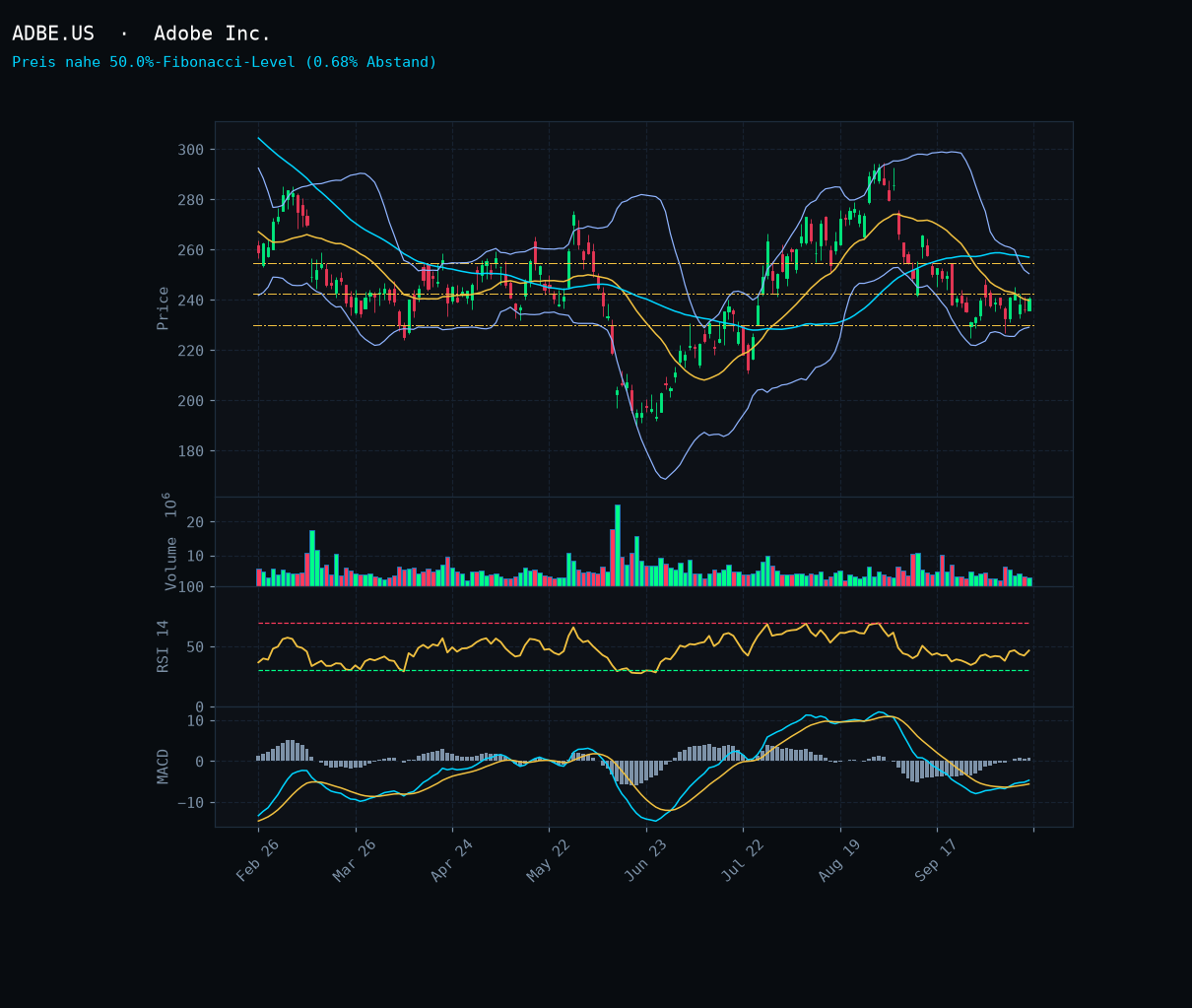Click the 50 tick on the RSI axis

[195, 647]
